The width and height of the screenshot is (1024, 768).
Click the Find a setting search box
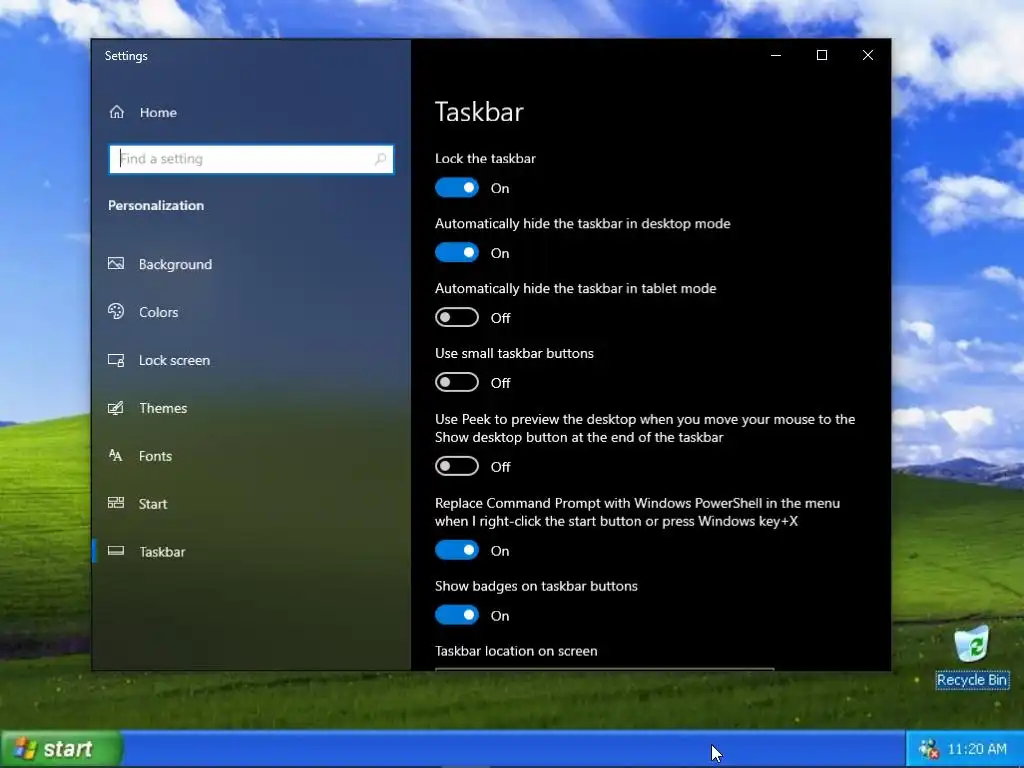251,159
